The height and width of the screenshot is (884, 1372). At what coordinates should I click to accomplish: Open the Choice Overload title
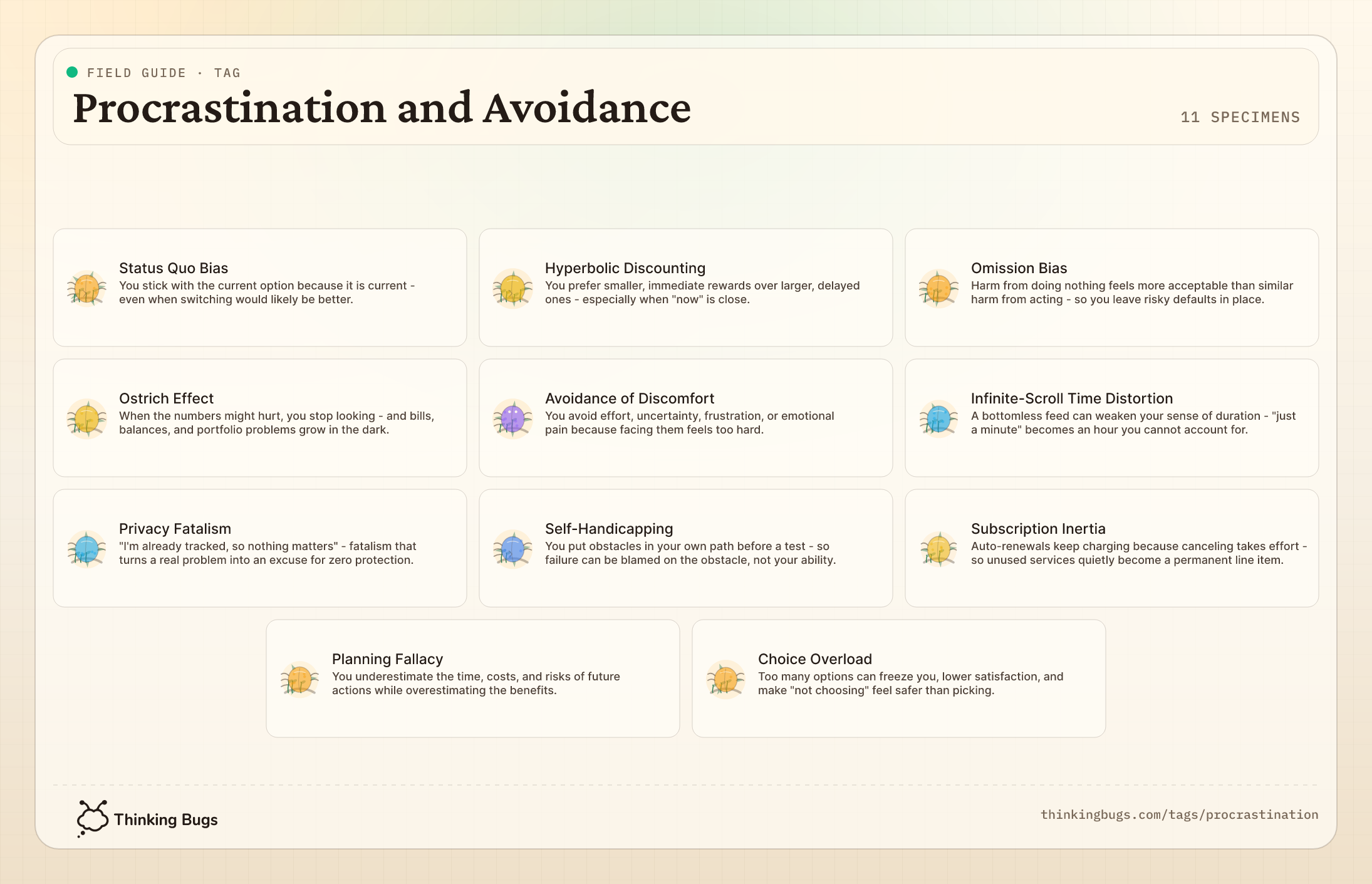point(815,659)
